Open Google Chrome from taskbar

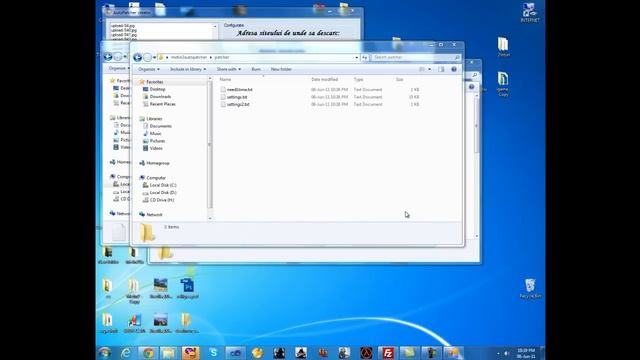(148, 353)
